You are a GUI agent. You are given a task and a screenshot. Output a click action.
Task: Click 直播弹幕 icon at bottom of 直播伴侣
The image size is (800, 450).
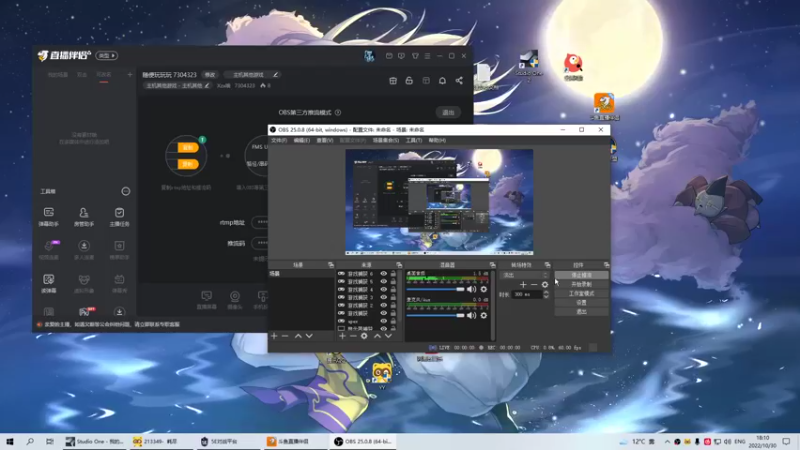pos(207,299)
